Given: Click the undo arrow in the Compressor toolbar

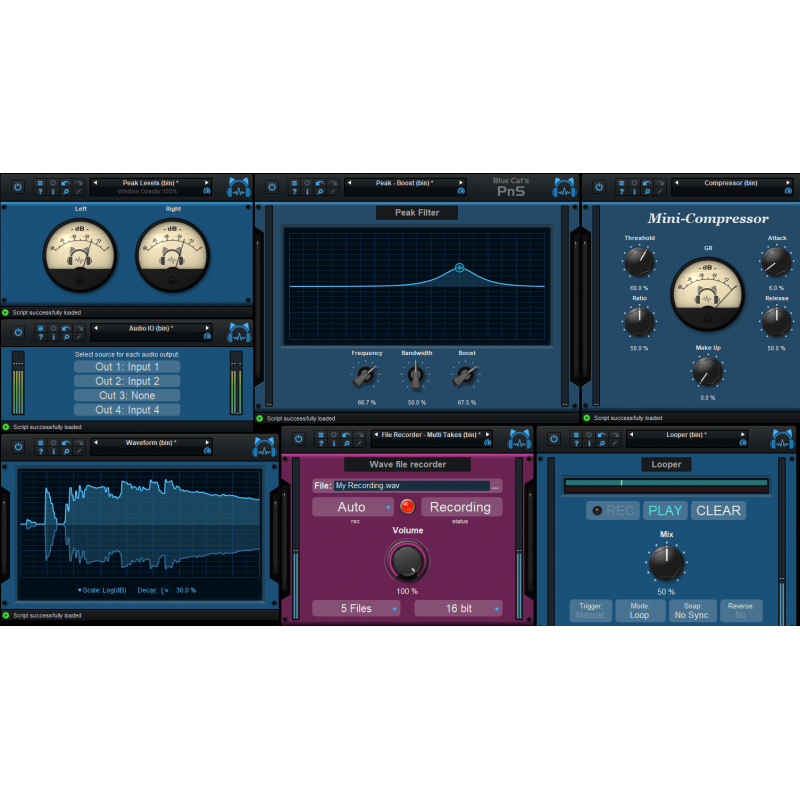Looking at the screenshot, I should click(x=646, y=184).
